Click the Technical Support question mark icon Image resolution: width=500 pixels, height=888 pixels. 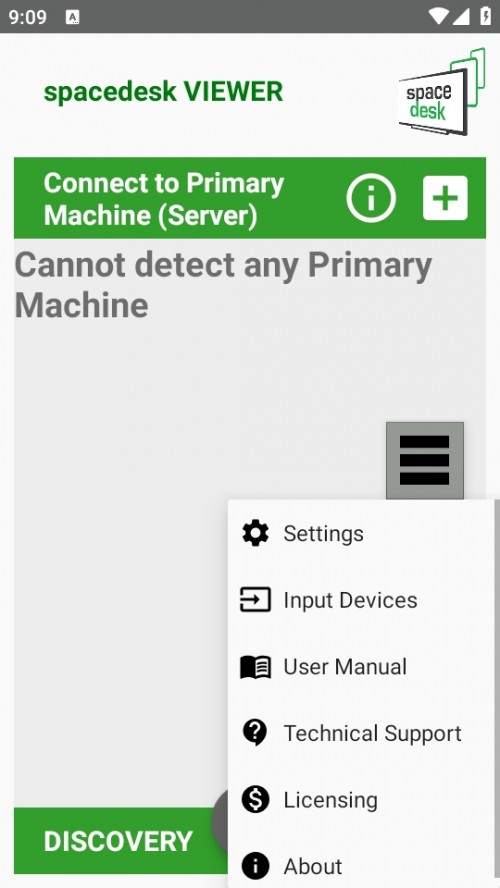click(x=255, y=733)
